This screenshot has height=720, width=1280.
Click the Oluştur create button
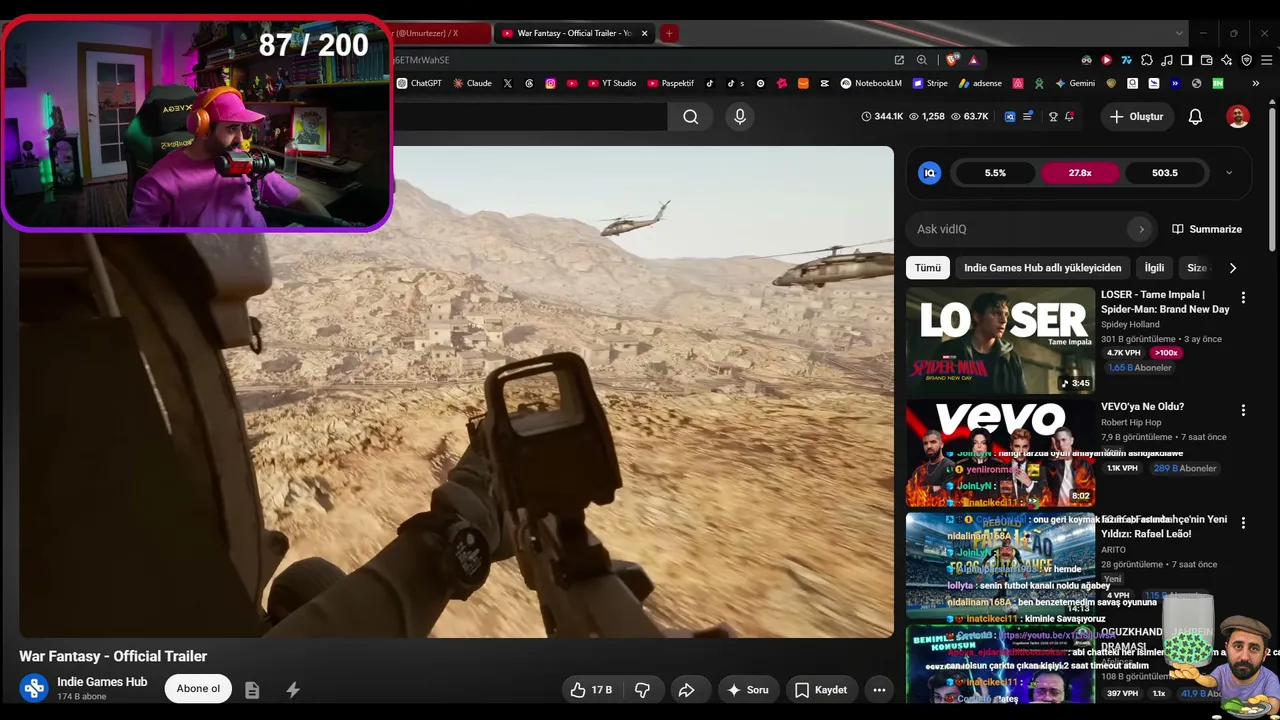click(x=1137, y=117)
